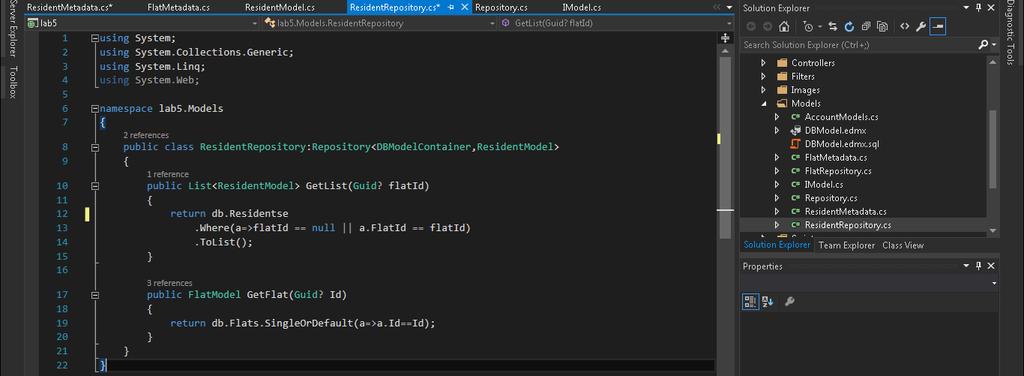Click the C# icon of FlatRepository.cs
Image resolution: width=1024 pixels, height=376 pixels.
point(795,171)
